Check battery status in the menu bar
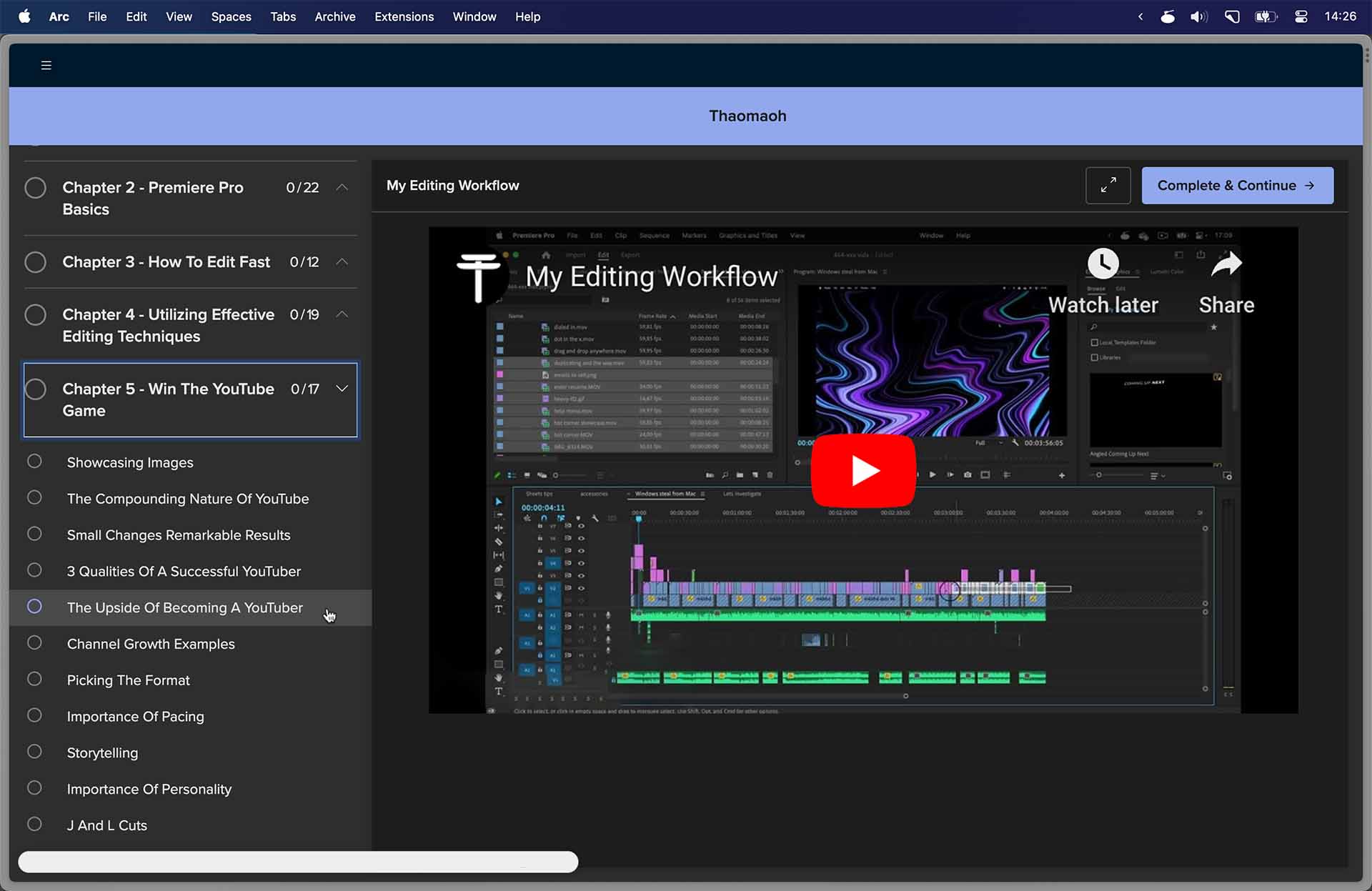The width and height of the screenshot is (1372, 891). tap(1266, 16)
